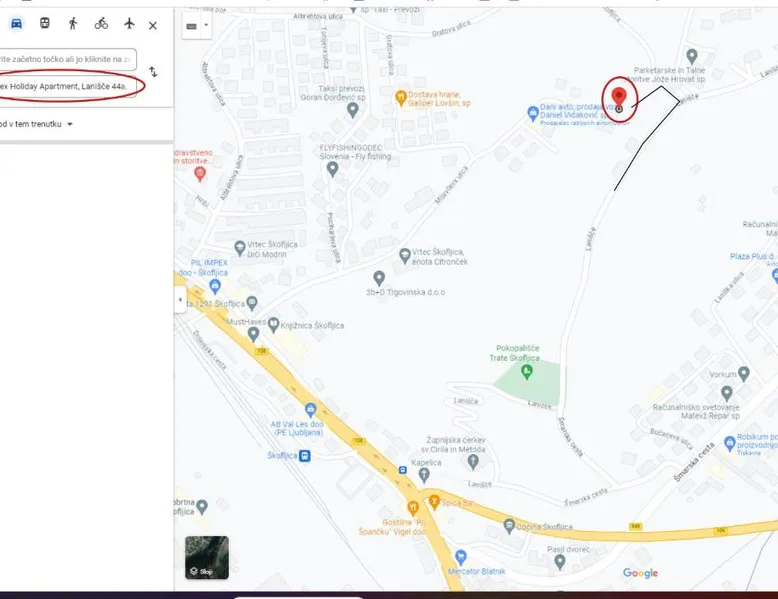Open dropdown arrow beside map menu button
The width and height of the screenshot is (778, 599).
[x=206, y=25]
